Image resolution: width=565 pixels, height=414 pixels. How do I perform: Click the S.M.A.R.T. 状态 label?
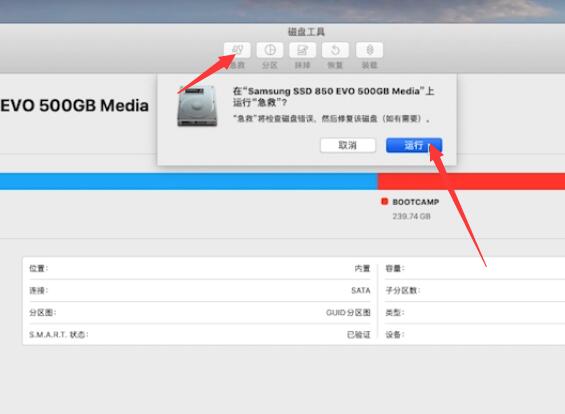tap(59, 334)
